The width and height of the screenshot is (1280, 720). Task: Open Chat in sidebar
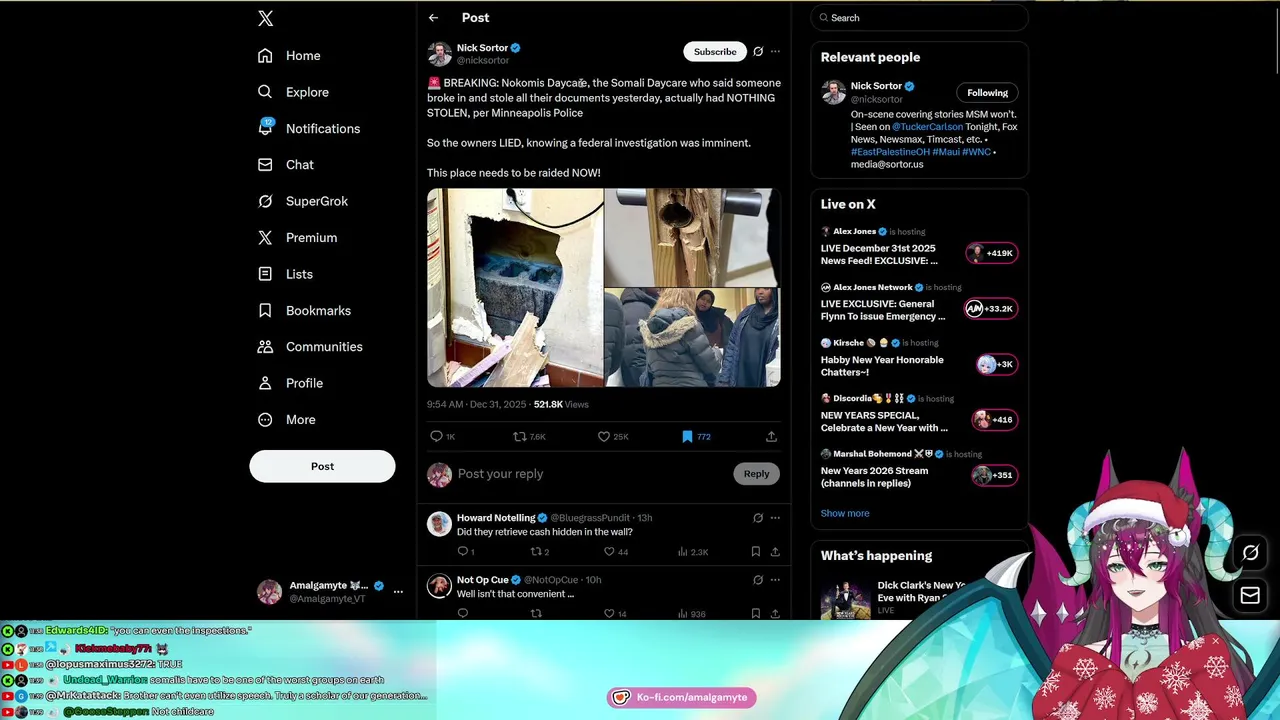point(286,165)
